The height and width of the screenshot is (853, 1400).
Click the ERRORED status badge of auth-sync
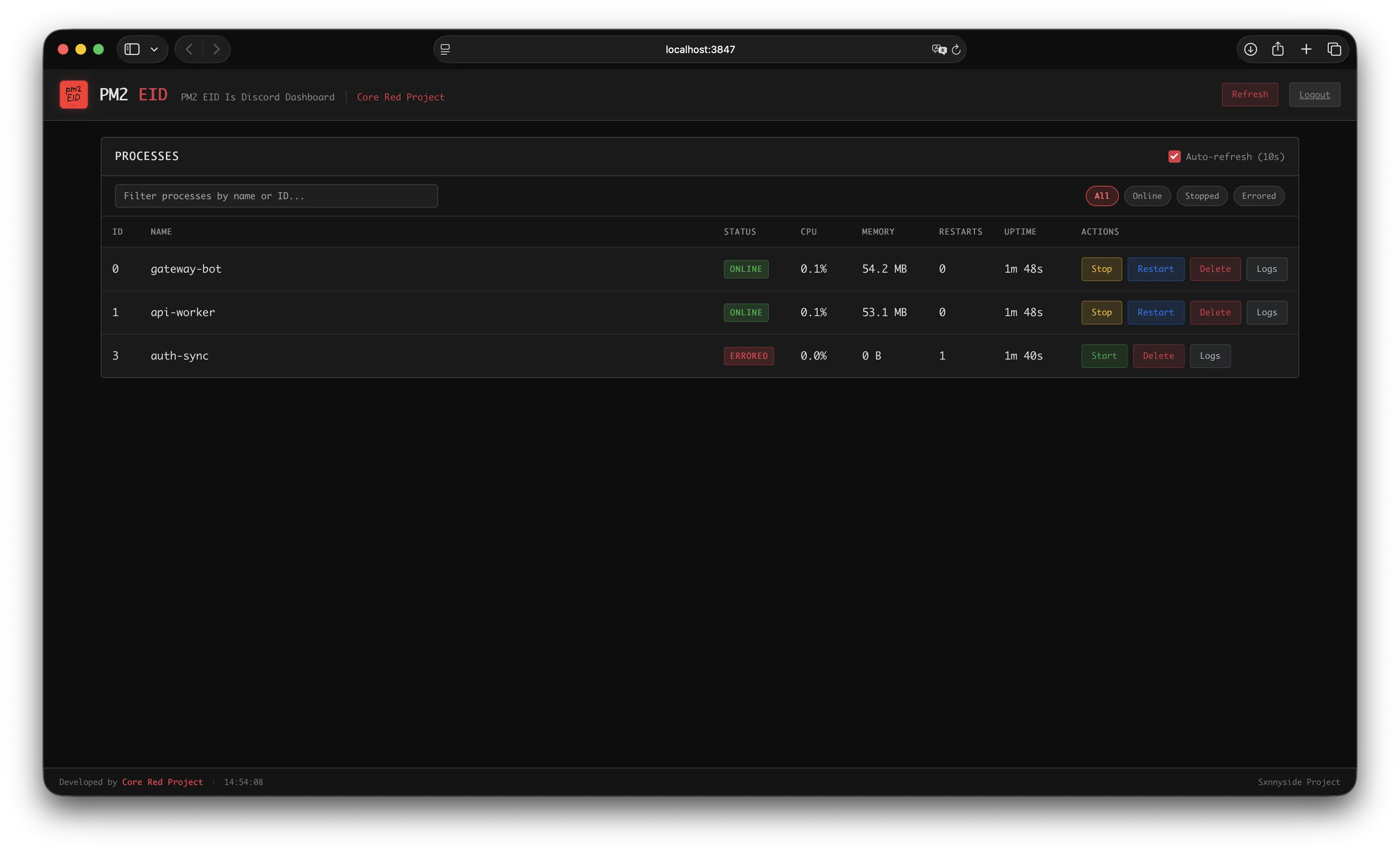coord(748,356)
